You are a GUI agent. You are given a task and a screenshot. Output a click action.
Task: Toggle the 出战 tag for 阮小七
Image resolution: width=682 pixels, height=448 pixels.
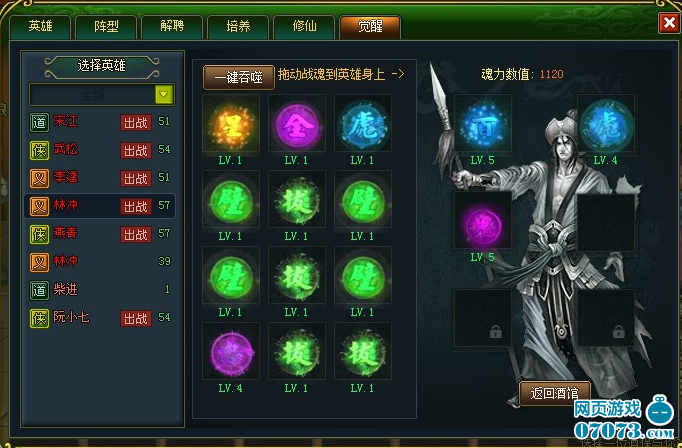click(136, 318)
